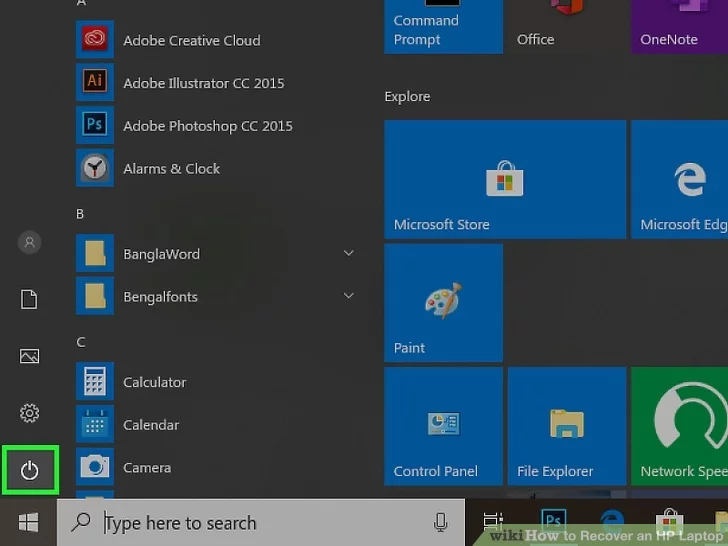728x546 pixels.
Task: Click the Windows Start button
Action: tap(28, 523)
